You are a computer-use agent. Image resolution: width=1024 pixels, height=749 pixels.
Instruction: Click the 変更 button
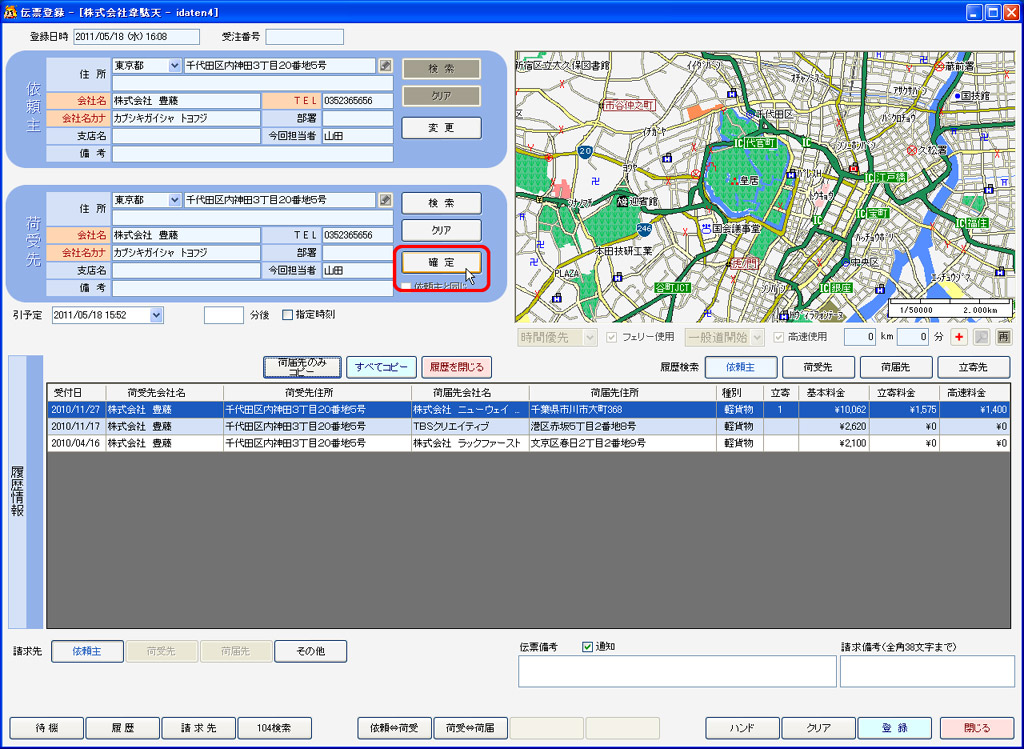click(x=441, y=128)
